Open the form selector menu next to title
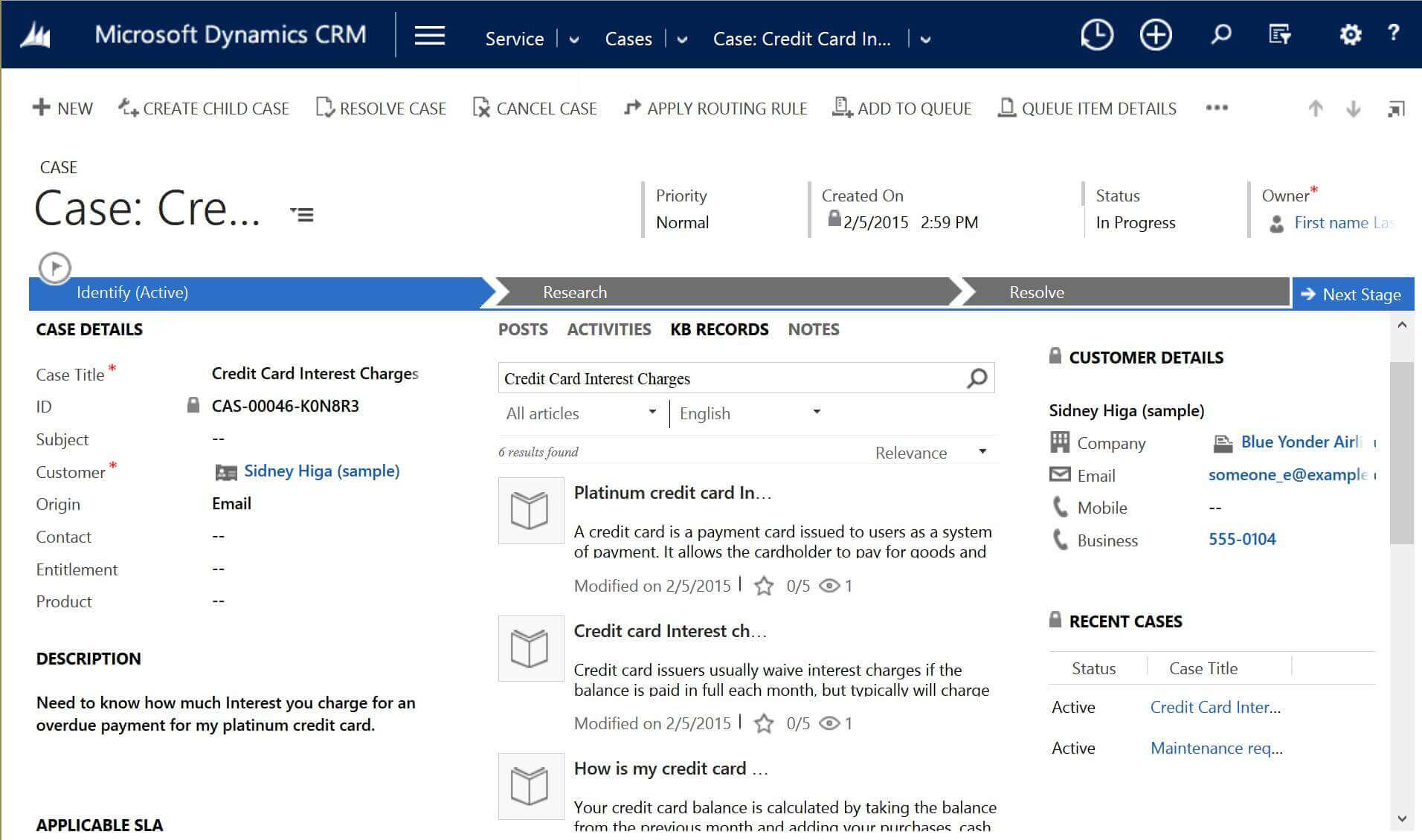The width and height of the screenshot is (1422, 840). 302,215
